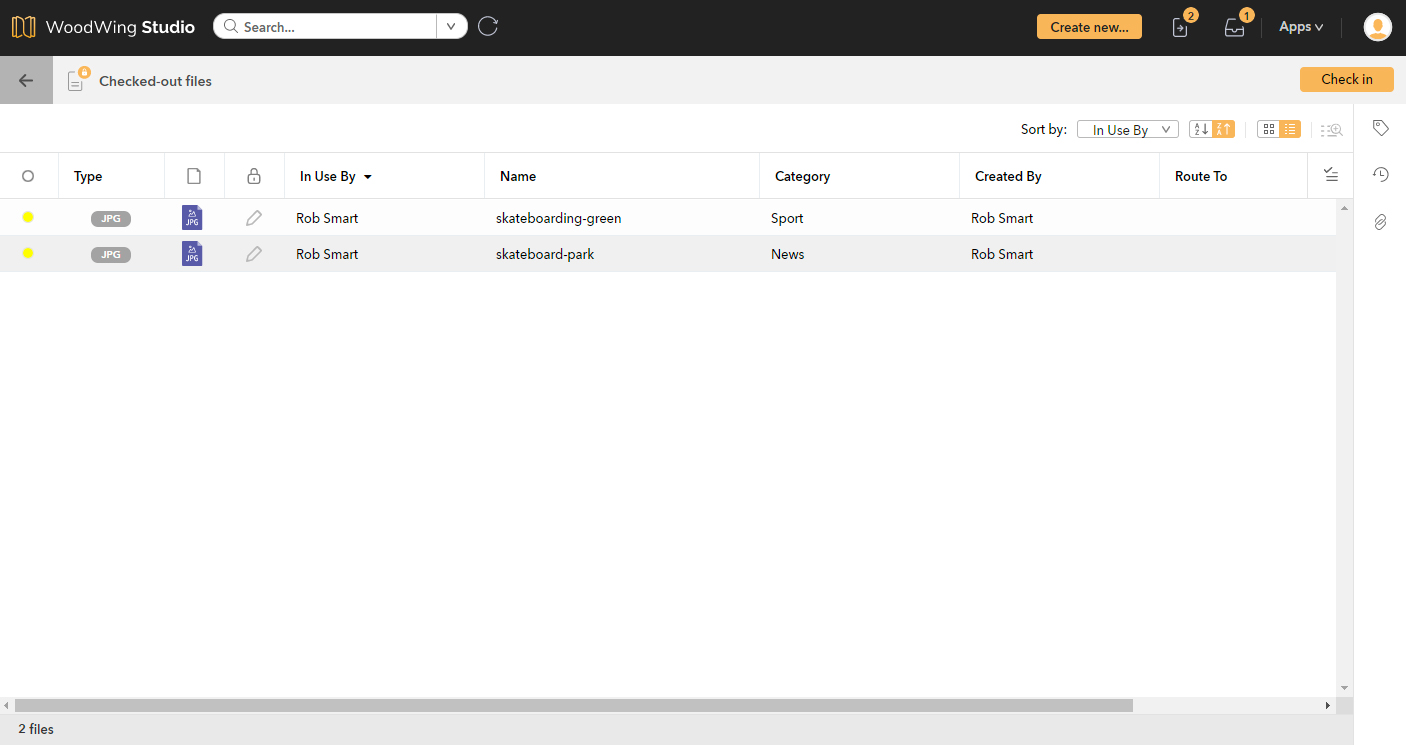Viewport: 1406px width, 745px height.
Task: Sort in ascending order
Action: pyautogui.click(x=1201, y=129)
